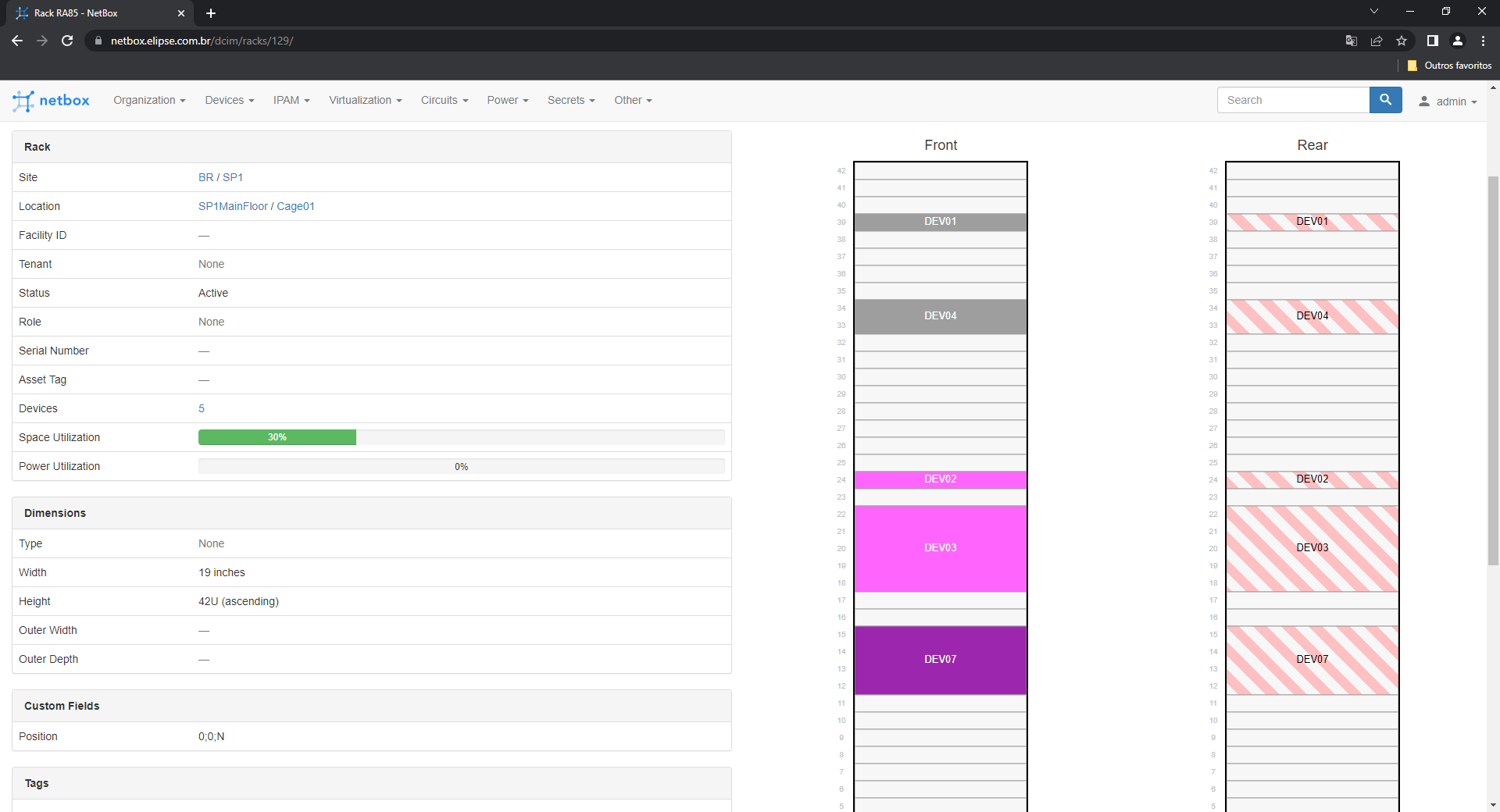Image resolution: width=1500 pixels, height=812 pixels.
Task: Bookmark this page with the star icon
Action: (1402, 41)
